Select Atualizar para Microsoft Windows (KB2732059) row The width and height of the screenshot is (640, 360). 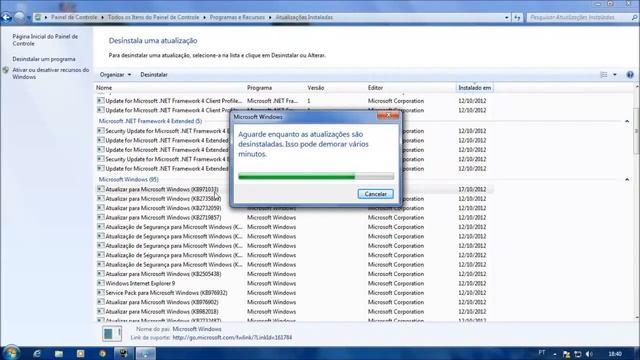(295, 208)
